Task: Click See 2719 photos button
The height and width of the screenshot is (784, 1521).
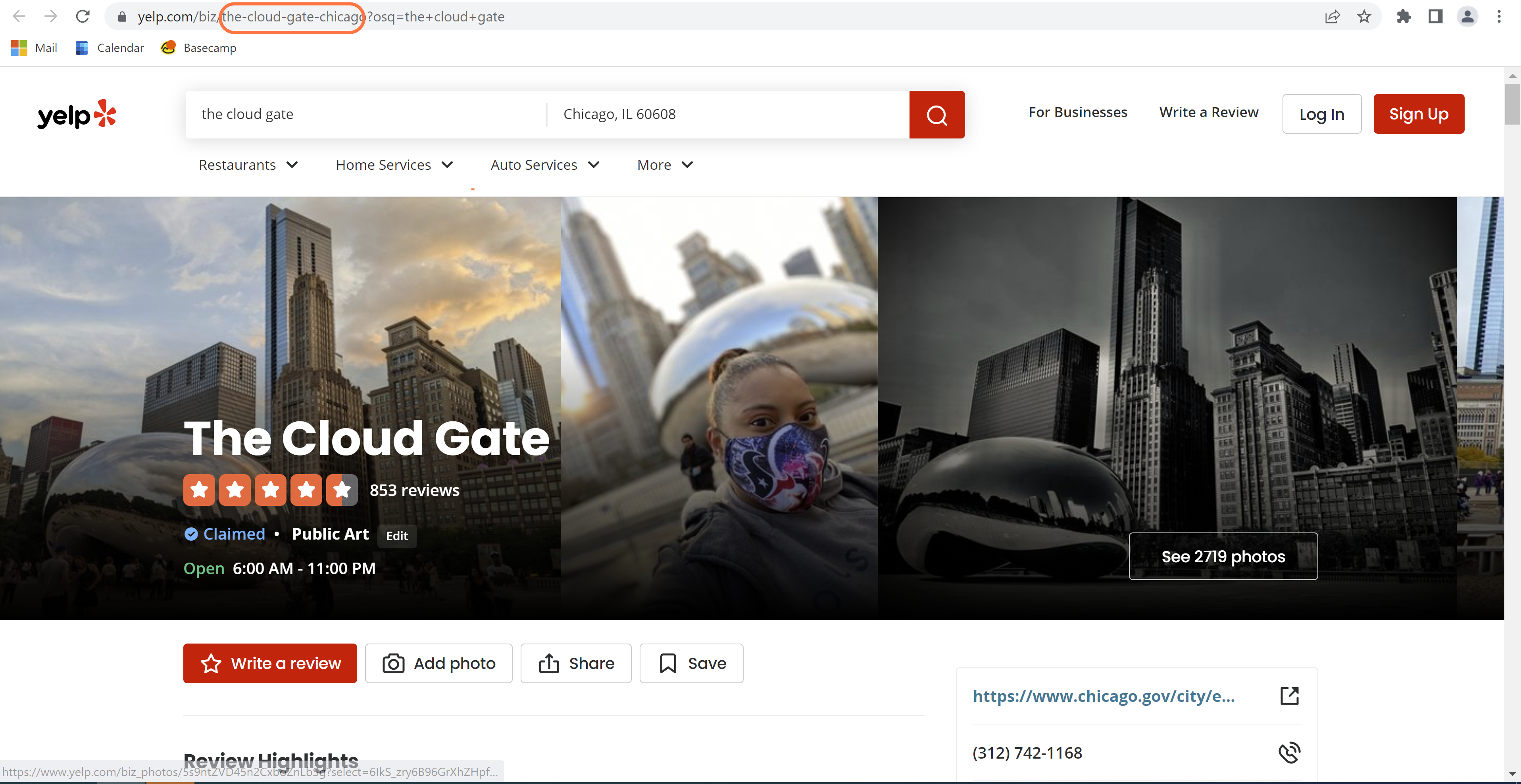Action: tap(1223, 556)
